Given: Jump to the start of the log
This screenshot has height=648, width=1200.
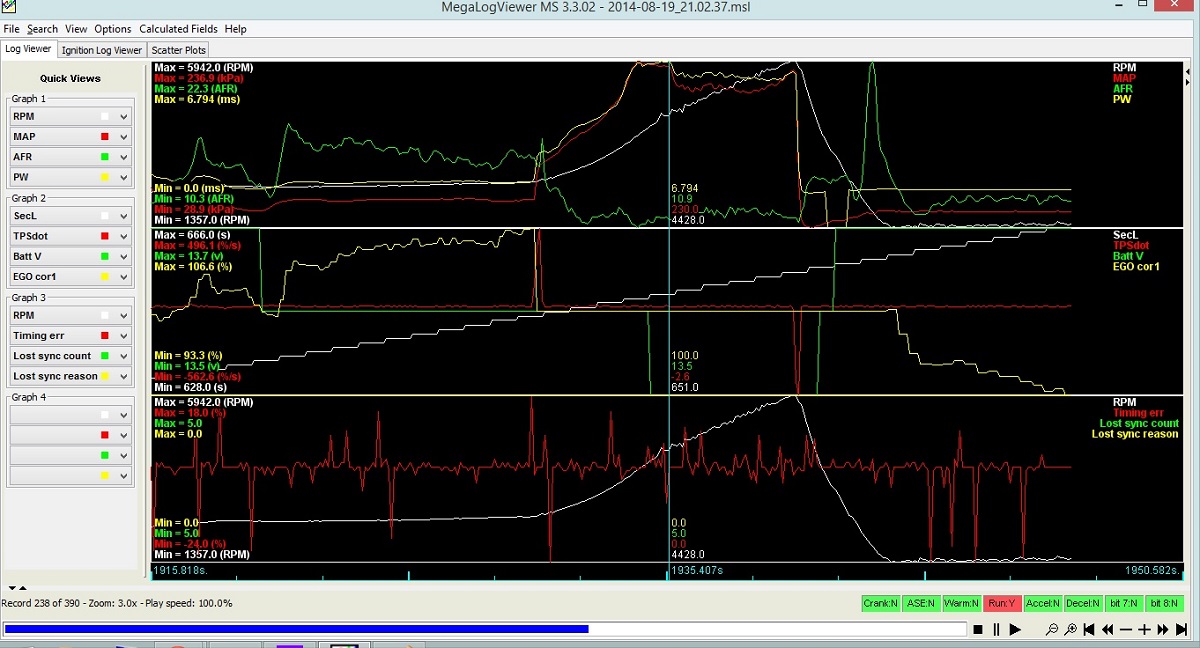Looking at the screenshot, I should [x=1089, y=630].
